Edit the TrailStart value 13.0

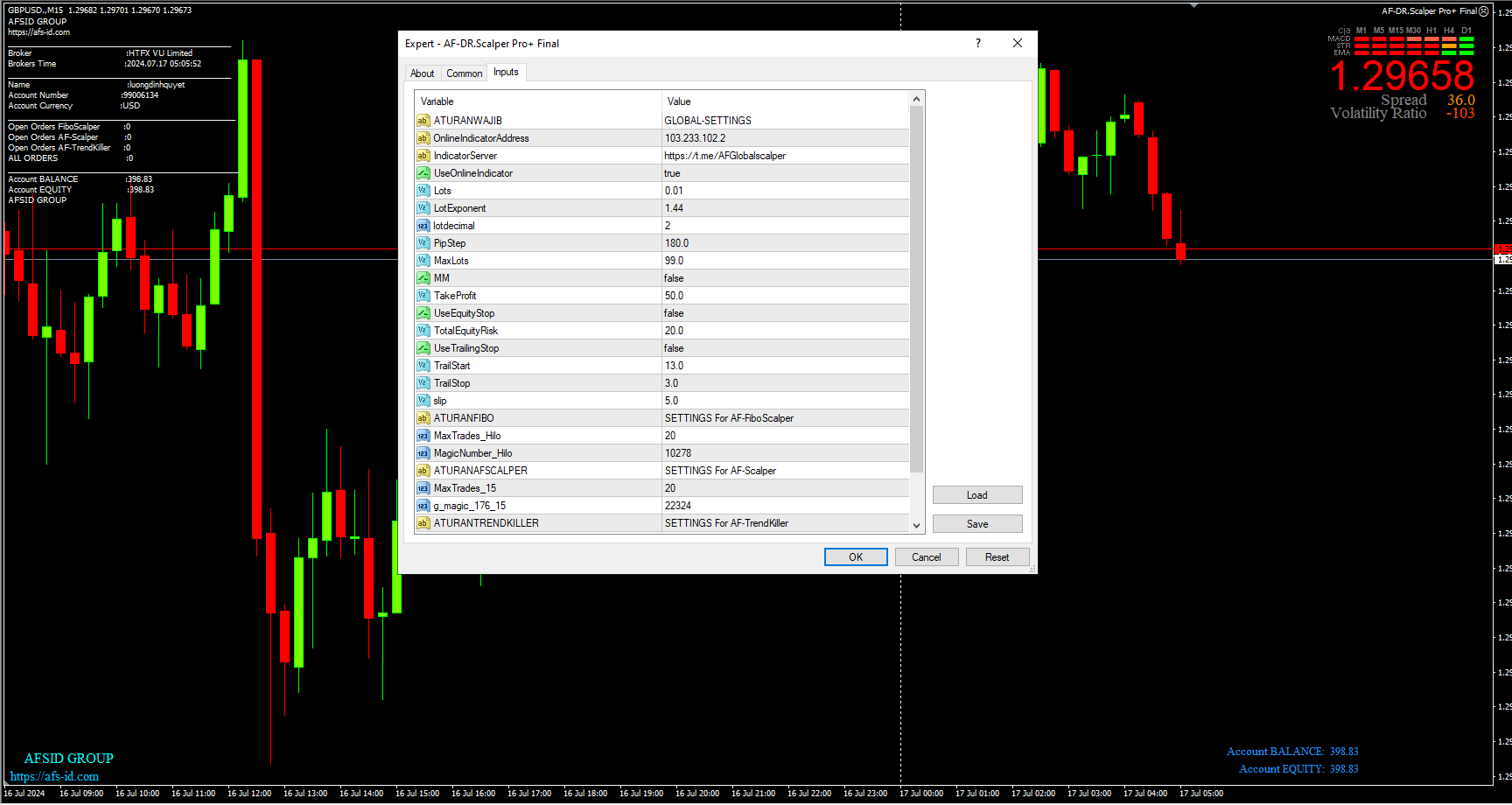coord(786,366)
